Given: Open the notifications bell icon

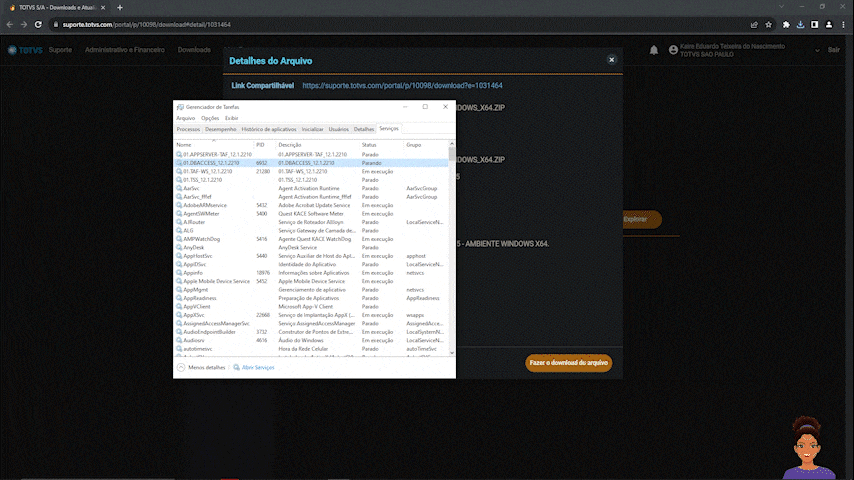Looking at the screenshot, I should (x=654, y=50).
